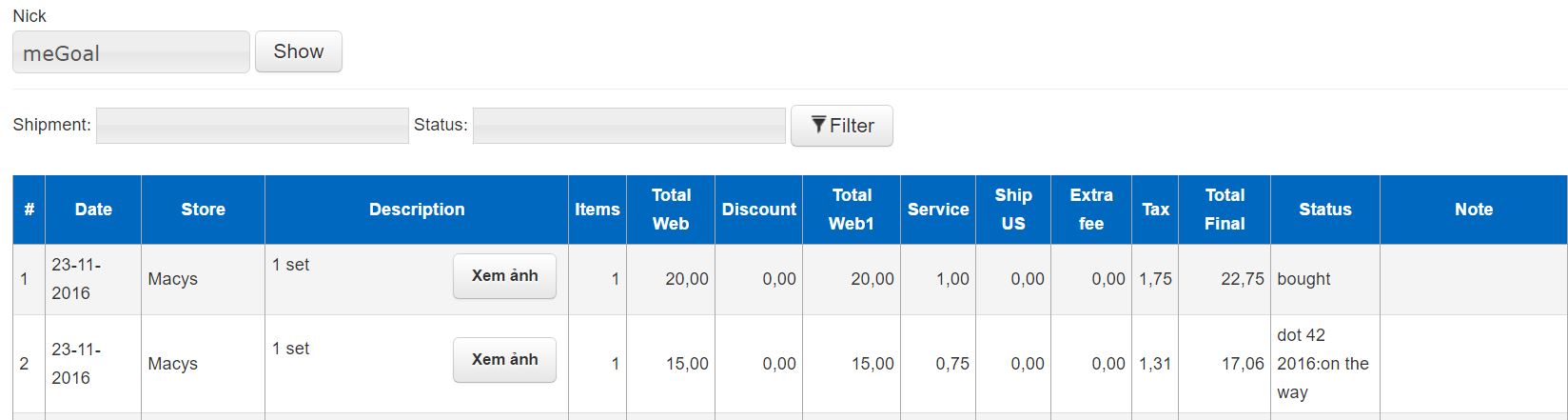The width and height of the screenshot is (1568, 420).
Task: Select the 22,75 Total Final value
Action: [1243, 279]
